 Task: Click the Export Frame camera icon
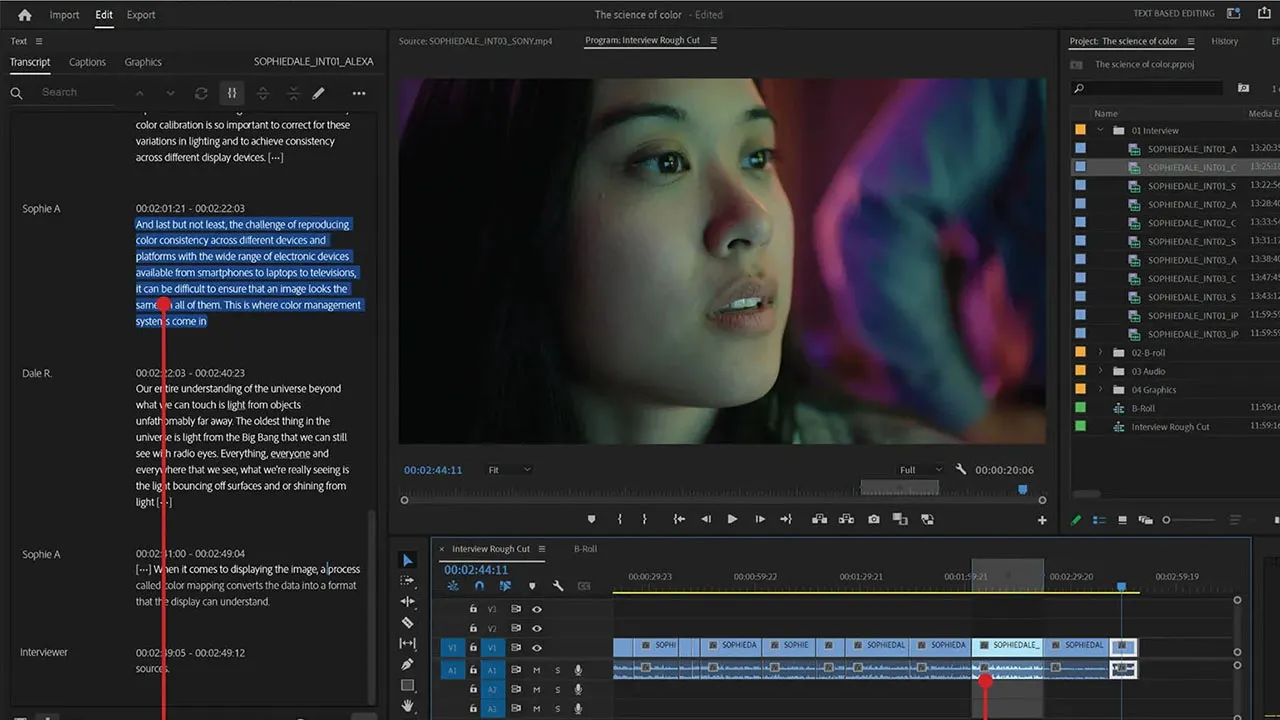tap(874, 519)
